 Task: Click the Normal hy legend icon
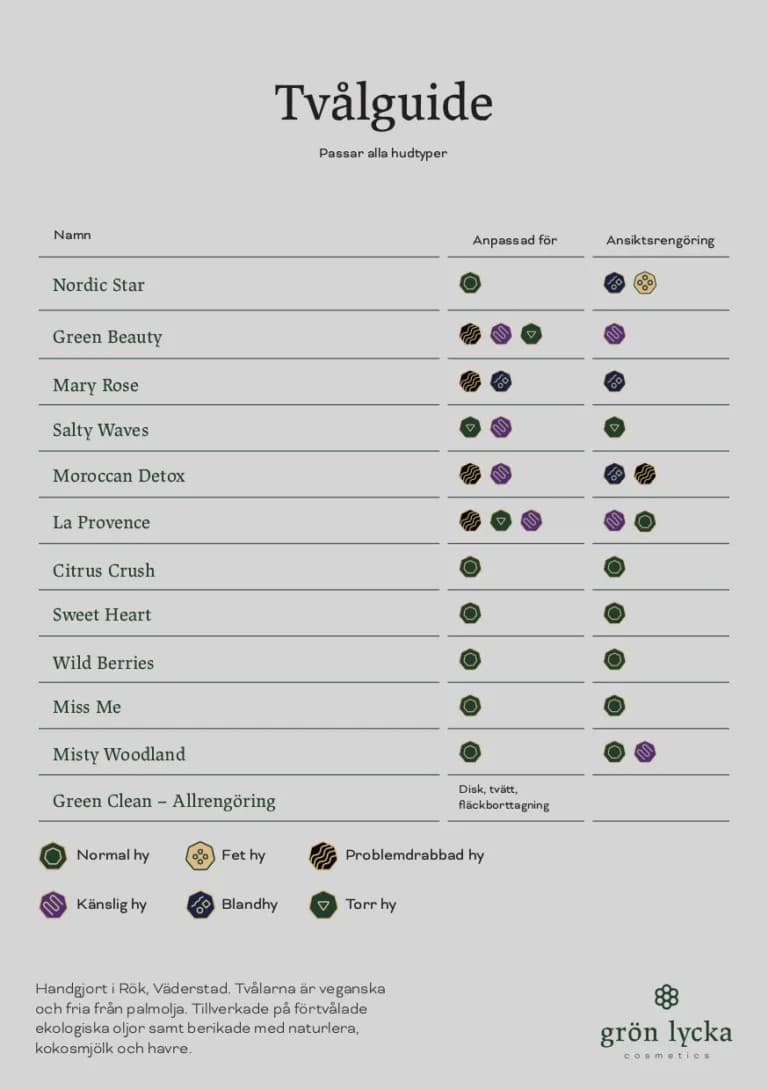click(52, 855)
